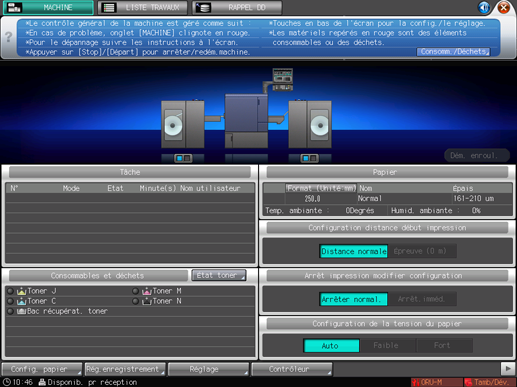This screenshot has width=517, height=387.
Task: Click the black Toner N cartridge icon
Action: [x=147, y=301]
